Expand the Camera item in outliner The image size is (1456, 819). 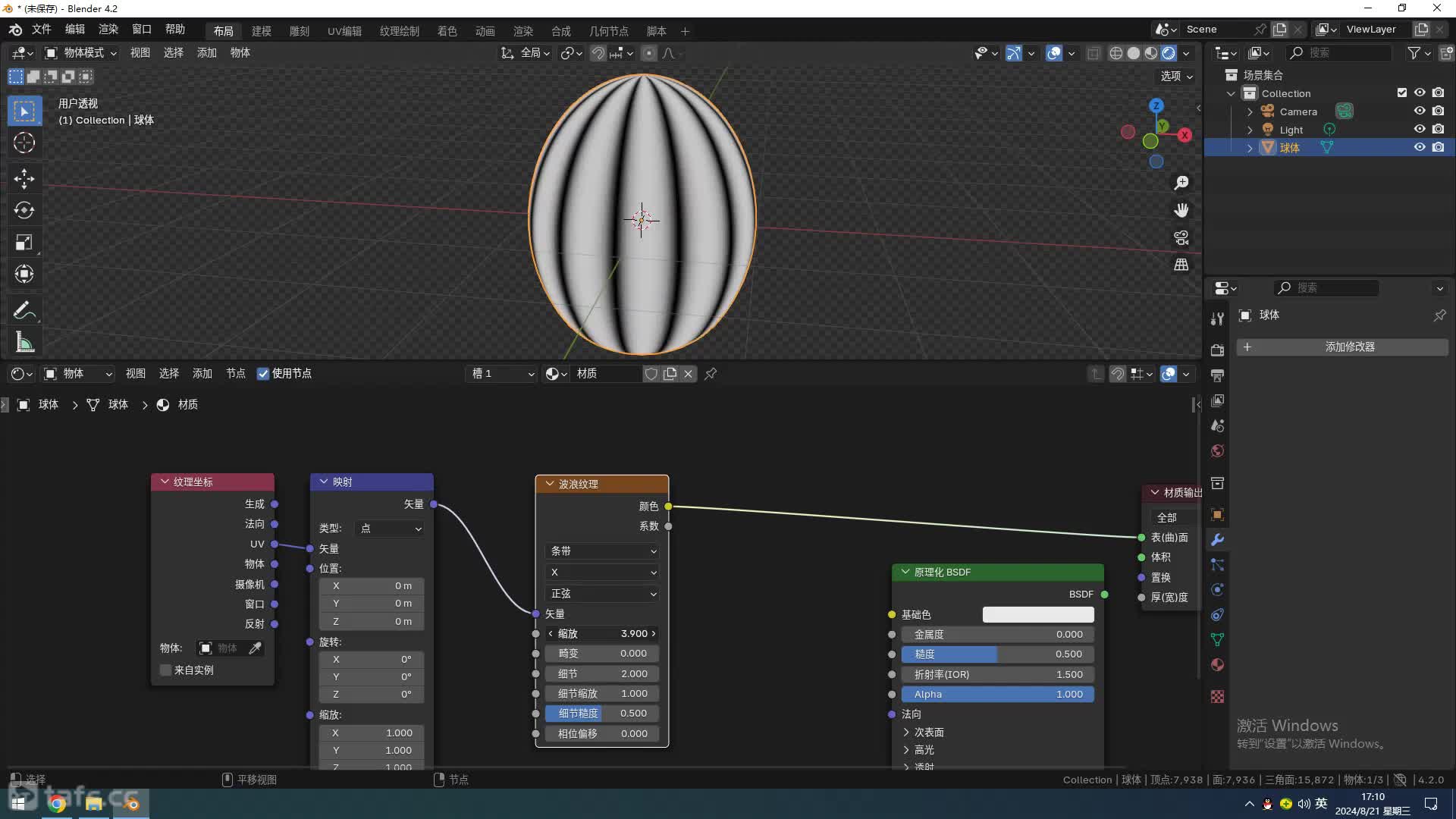(x=1250, y=111)
